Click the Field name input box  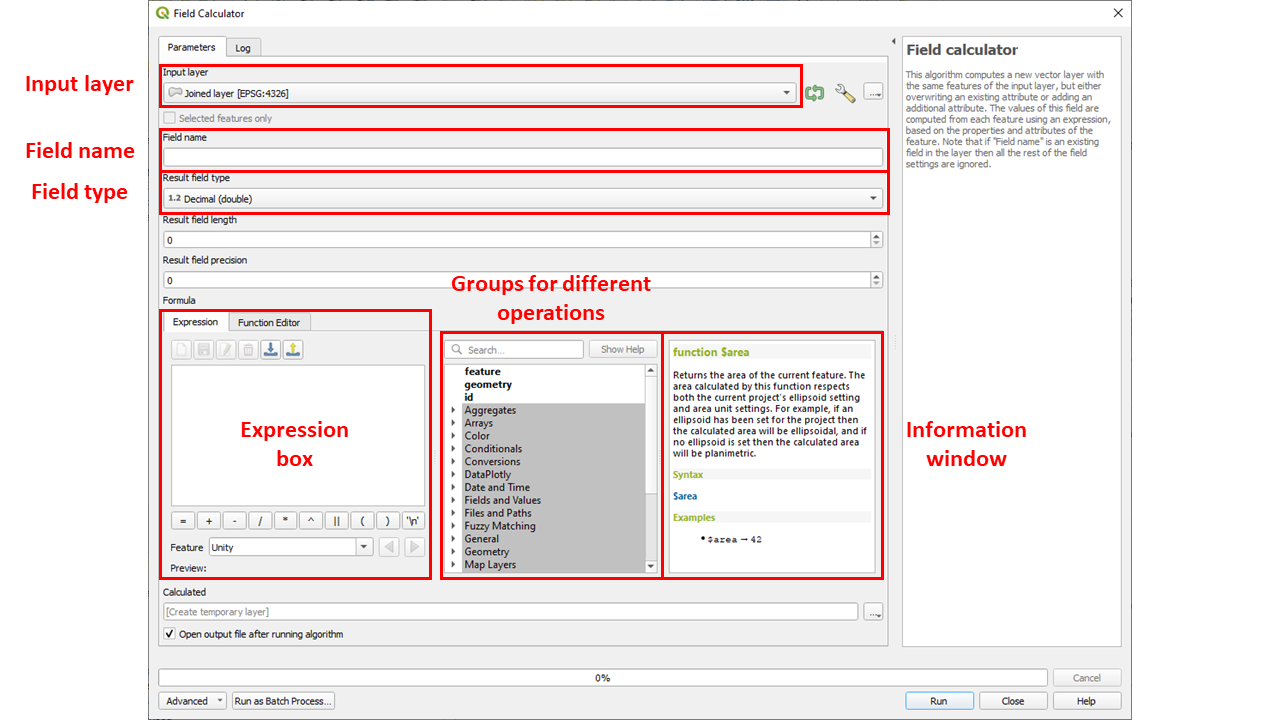pyautogui.click(x=523, y=157)
